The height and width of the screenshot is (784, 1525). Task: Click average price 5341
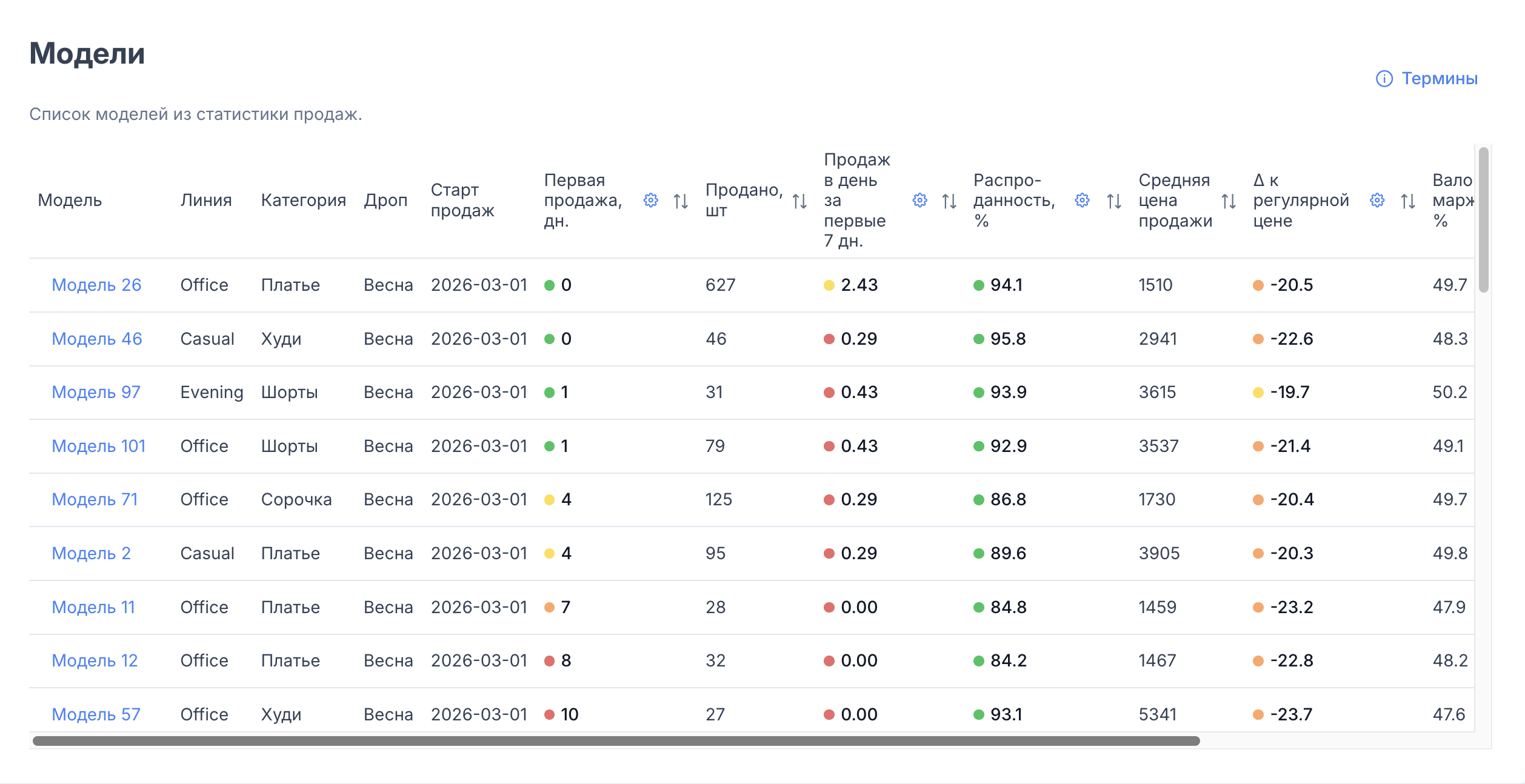[1157, 714]
